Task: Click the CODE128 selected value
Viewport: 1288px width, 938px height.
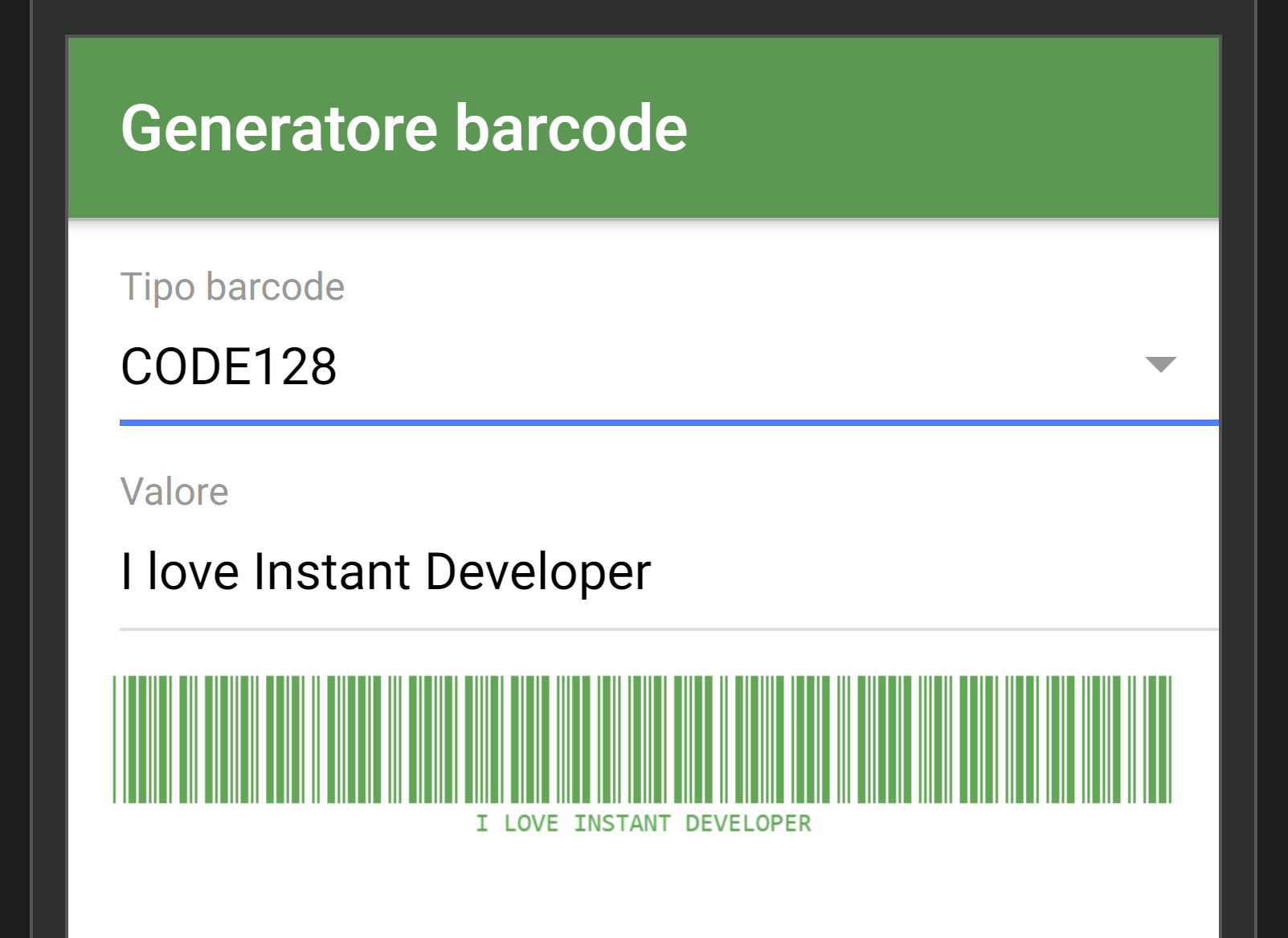Action: (229, 367)
